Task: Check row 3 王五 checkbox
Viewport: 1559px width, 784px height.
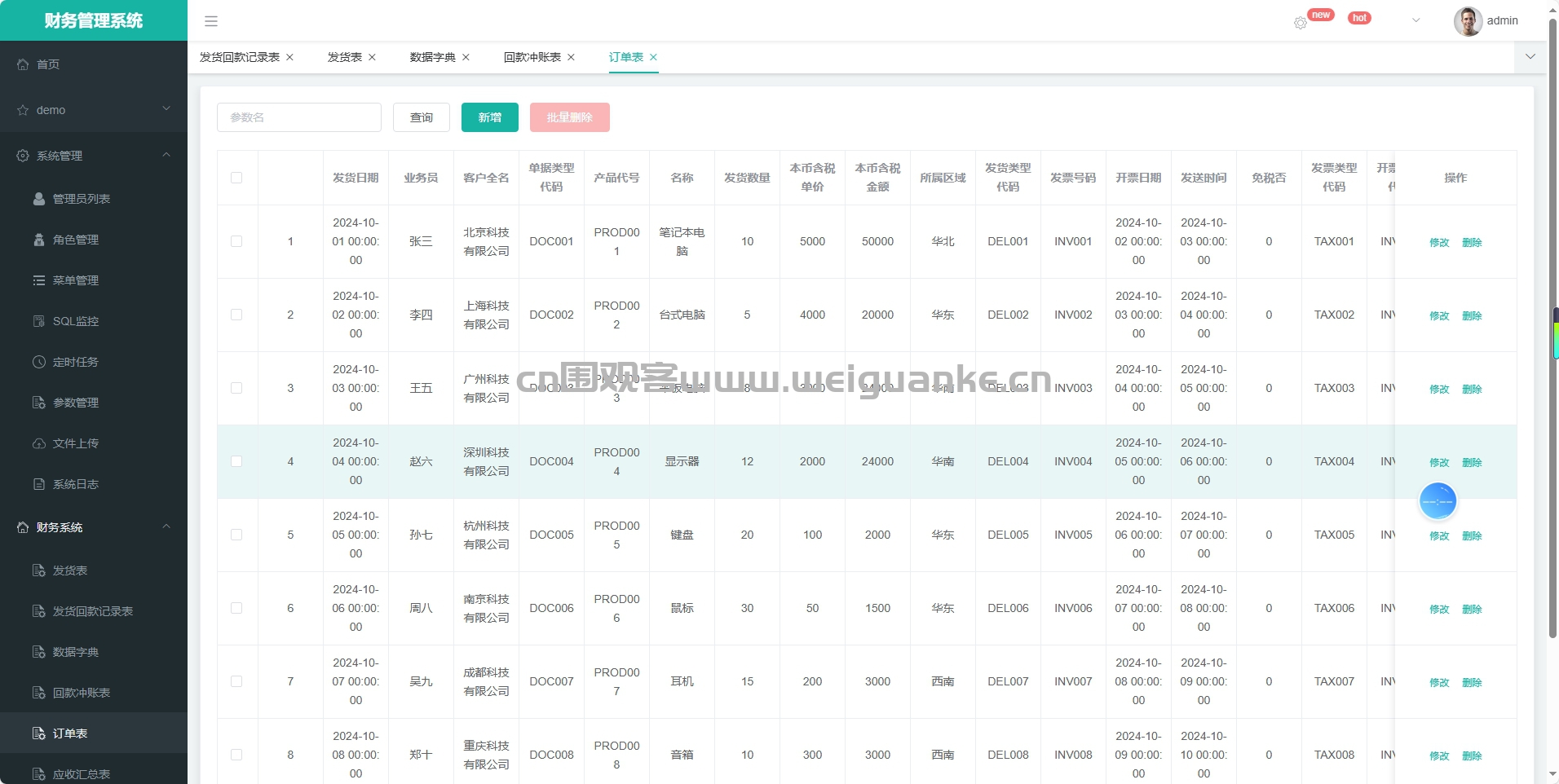Action: (236, 388)
